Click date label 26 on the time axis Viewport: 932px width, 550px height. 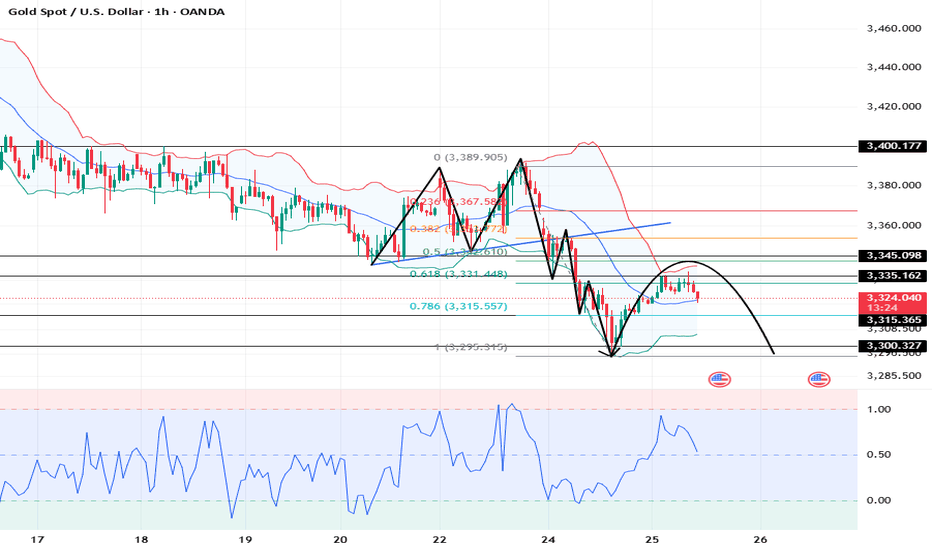[x=760, y=540]
